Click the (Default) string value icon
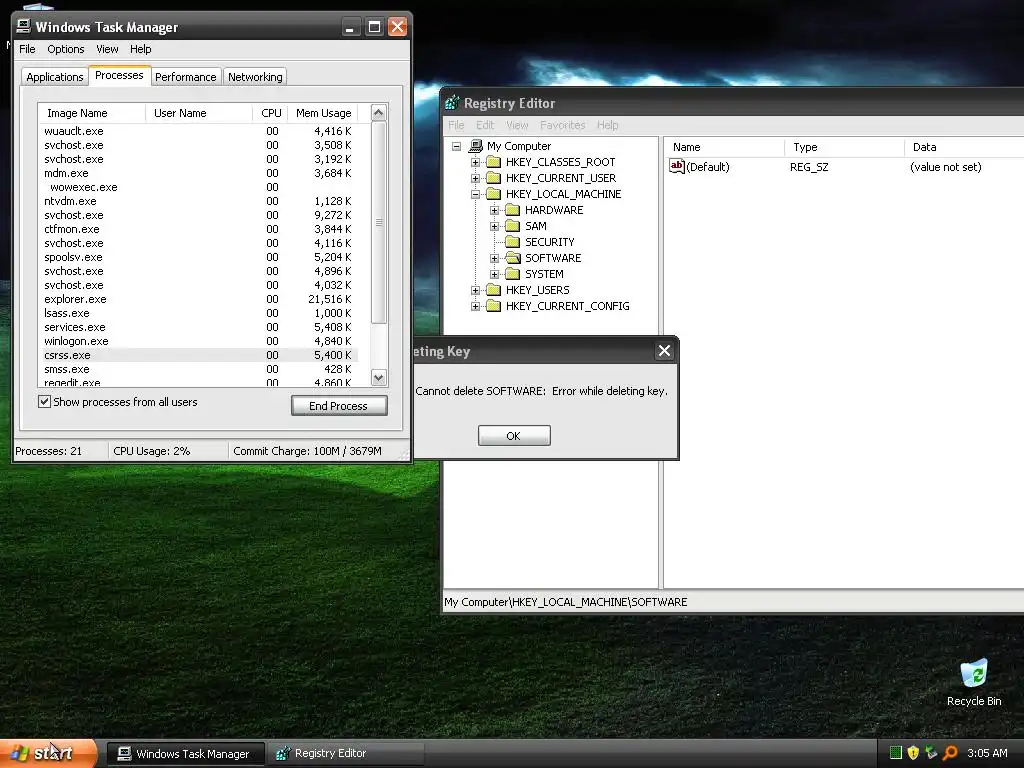The height and width of the screenshot is (768, 1024). (677, 167)
